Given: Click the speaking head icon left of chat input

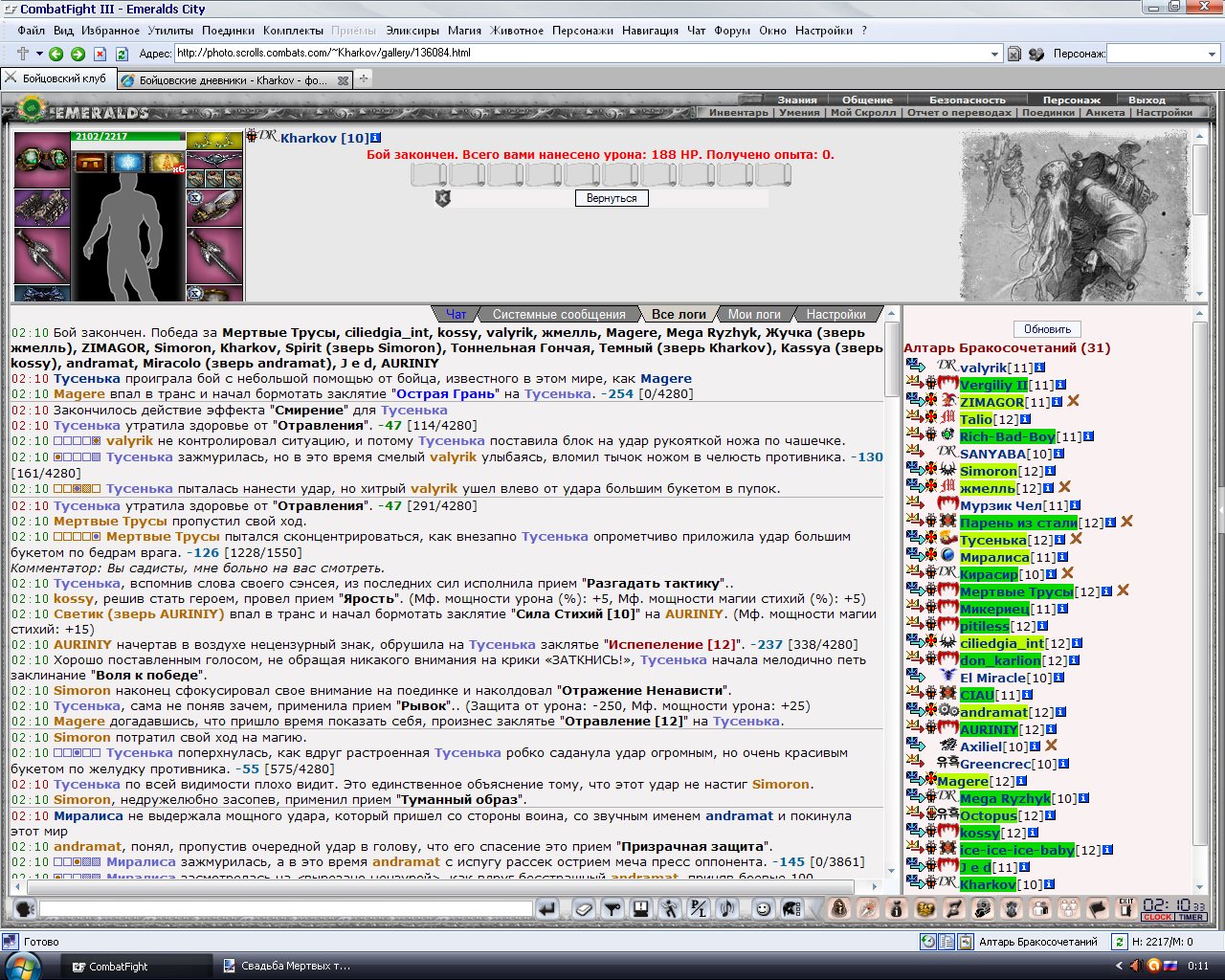Looking at the screenshot, I should pos(25,909).
